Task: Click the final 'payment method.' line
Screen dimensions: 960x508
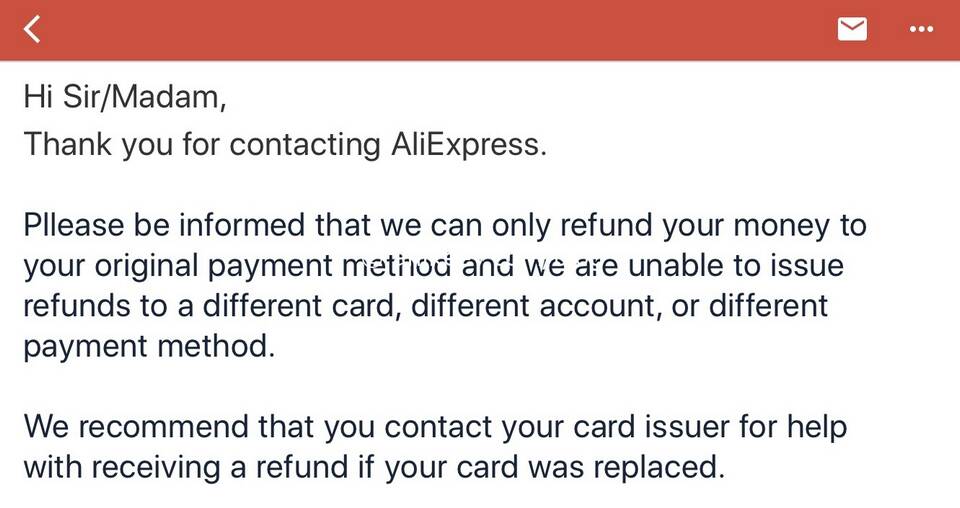Action: coord(149,346)
